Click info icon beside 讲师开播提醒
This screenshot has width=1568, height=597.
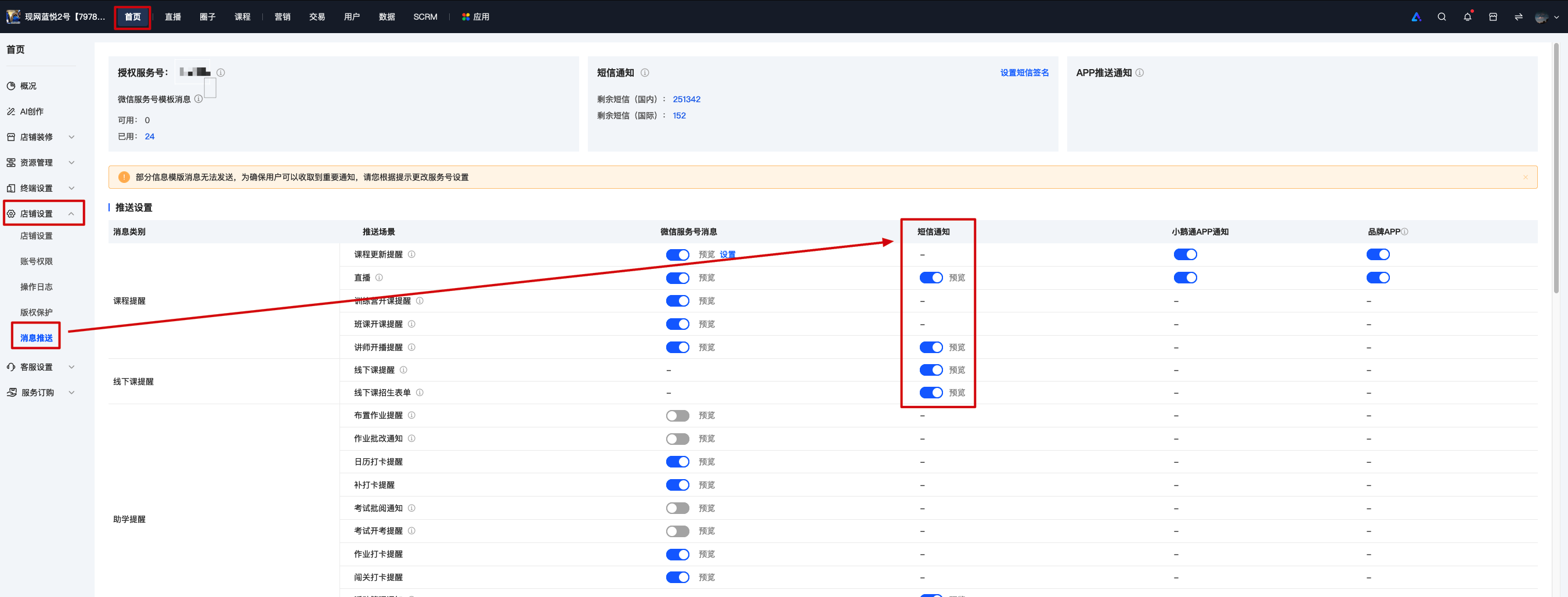pyautogui.click(x=411, y=347)
